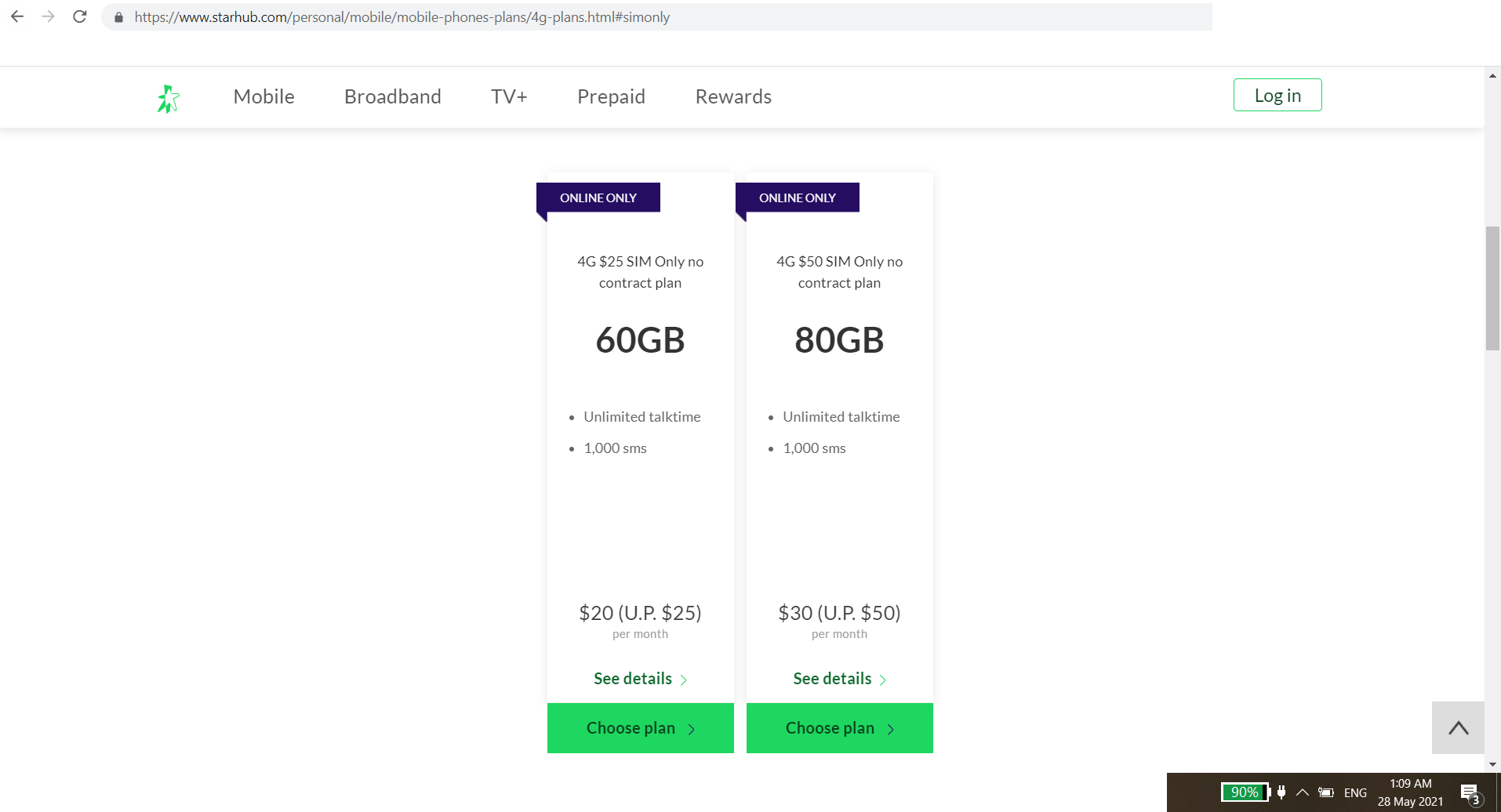Open the Prepaid menu
1501x812 pixels.
click(611, 96)
